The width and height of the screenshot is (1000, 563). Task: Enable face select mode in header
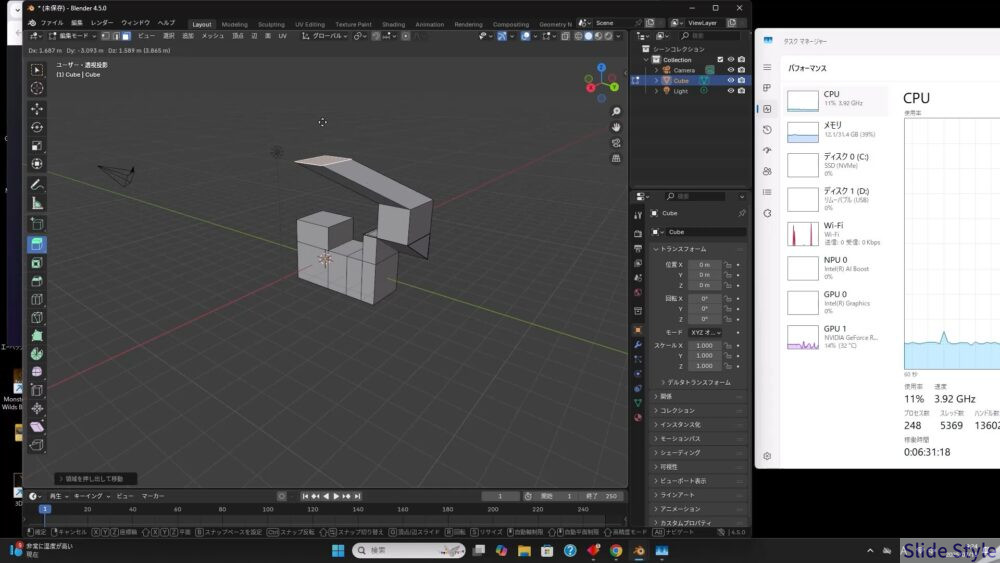126,36
